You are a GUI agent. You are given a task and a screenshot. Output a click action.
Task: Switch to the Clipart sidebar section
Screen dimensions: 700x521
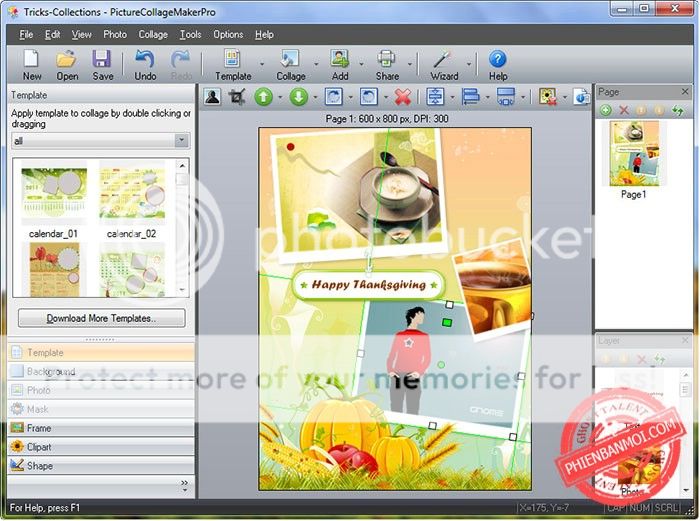[x=101, y=446]
